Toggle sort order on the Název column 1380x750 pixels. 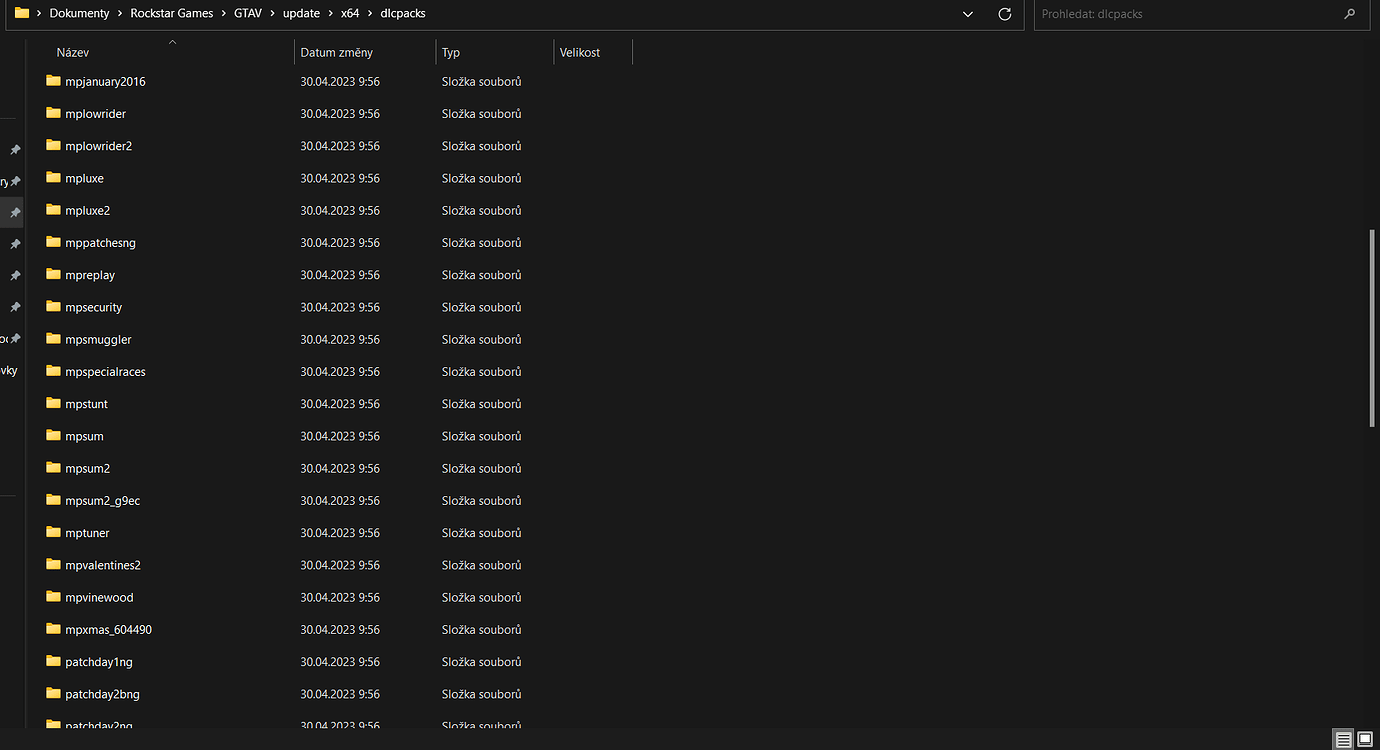pos(72,52)
